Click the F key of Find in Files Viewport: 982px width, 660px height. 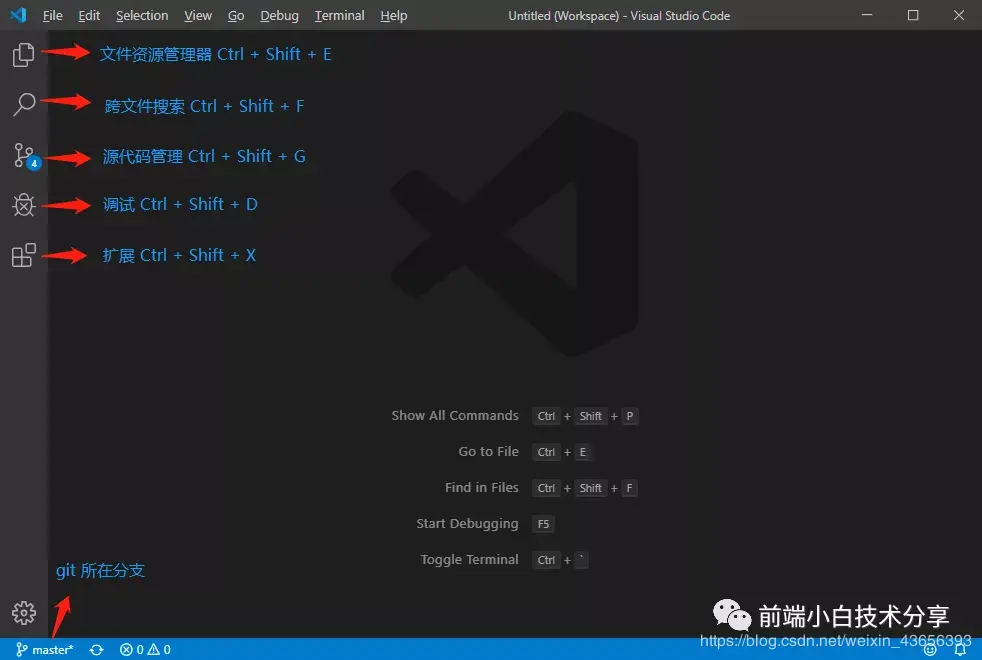tap(629, 488)
